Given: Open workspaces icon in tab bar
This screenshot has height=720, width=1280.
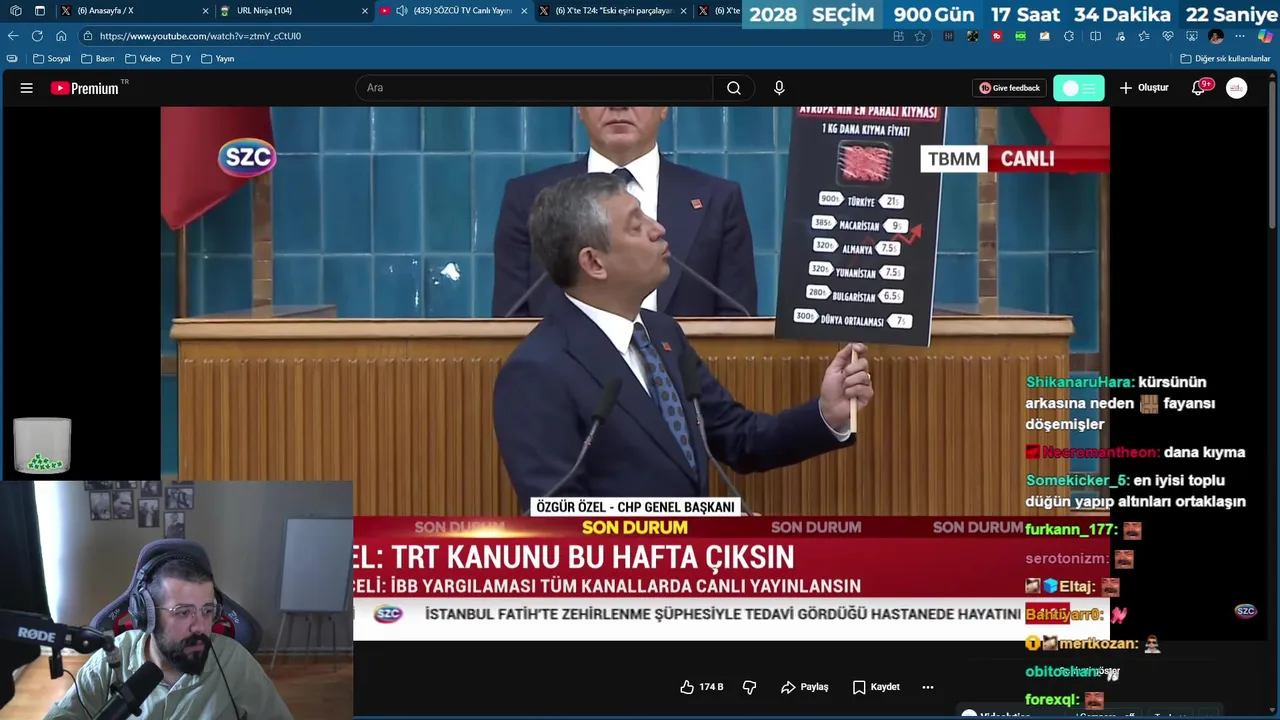Looking at the screenshot, I should coord(15,11).
